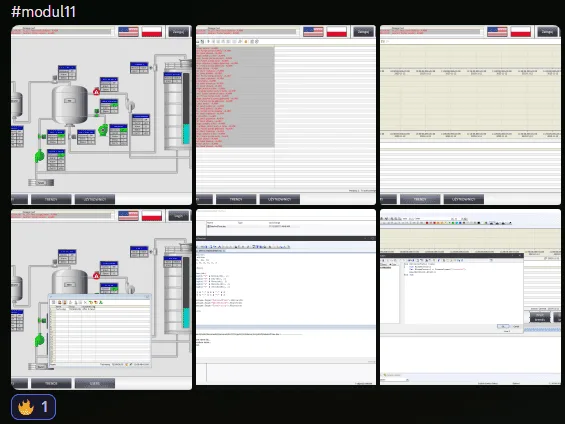The height and width of the screenshot is (424, 565).
Task: Open the process diagram thumbnail with popup table
Action: (x=101, y=299)
